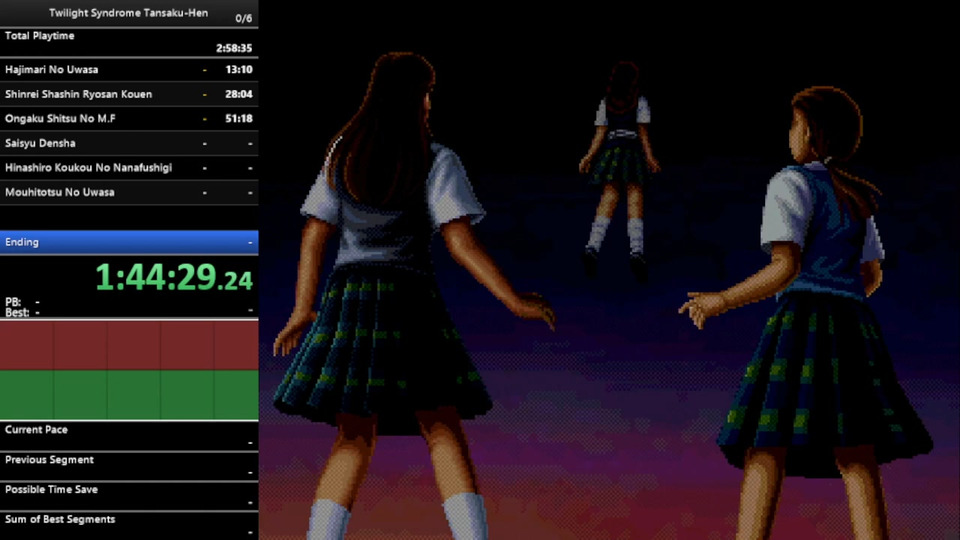Select the Hajimari No Uwasa split

click(x=129, y=70)
